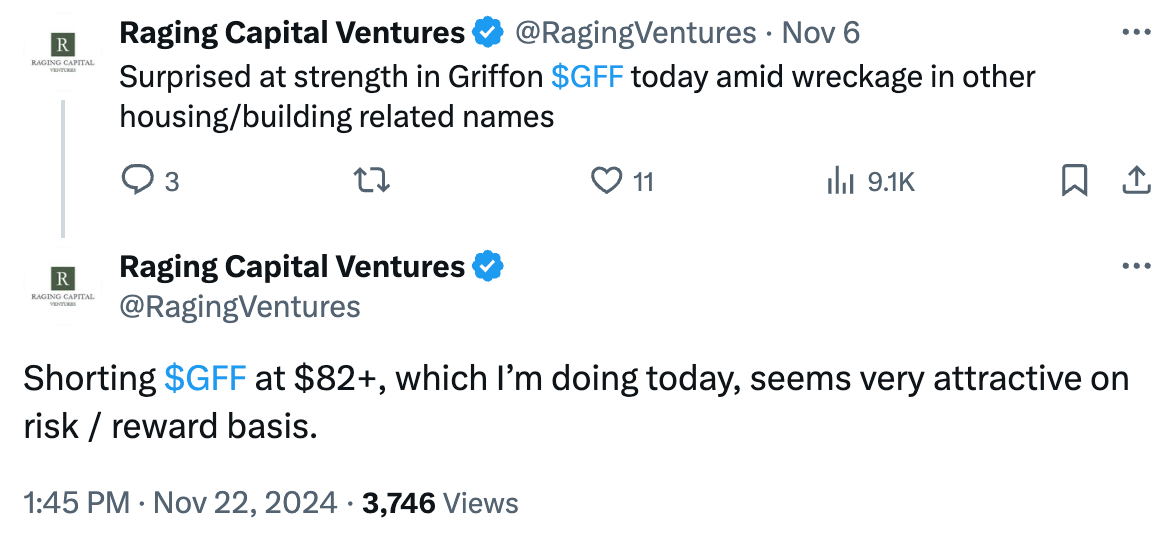1172x540 pixels.
Task: Click the 3,746 Views count
Action: click(440, 503)
